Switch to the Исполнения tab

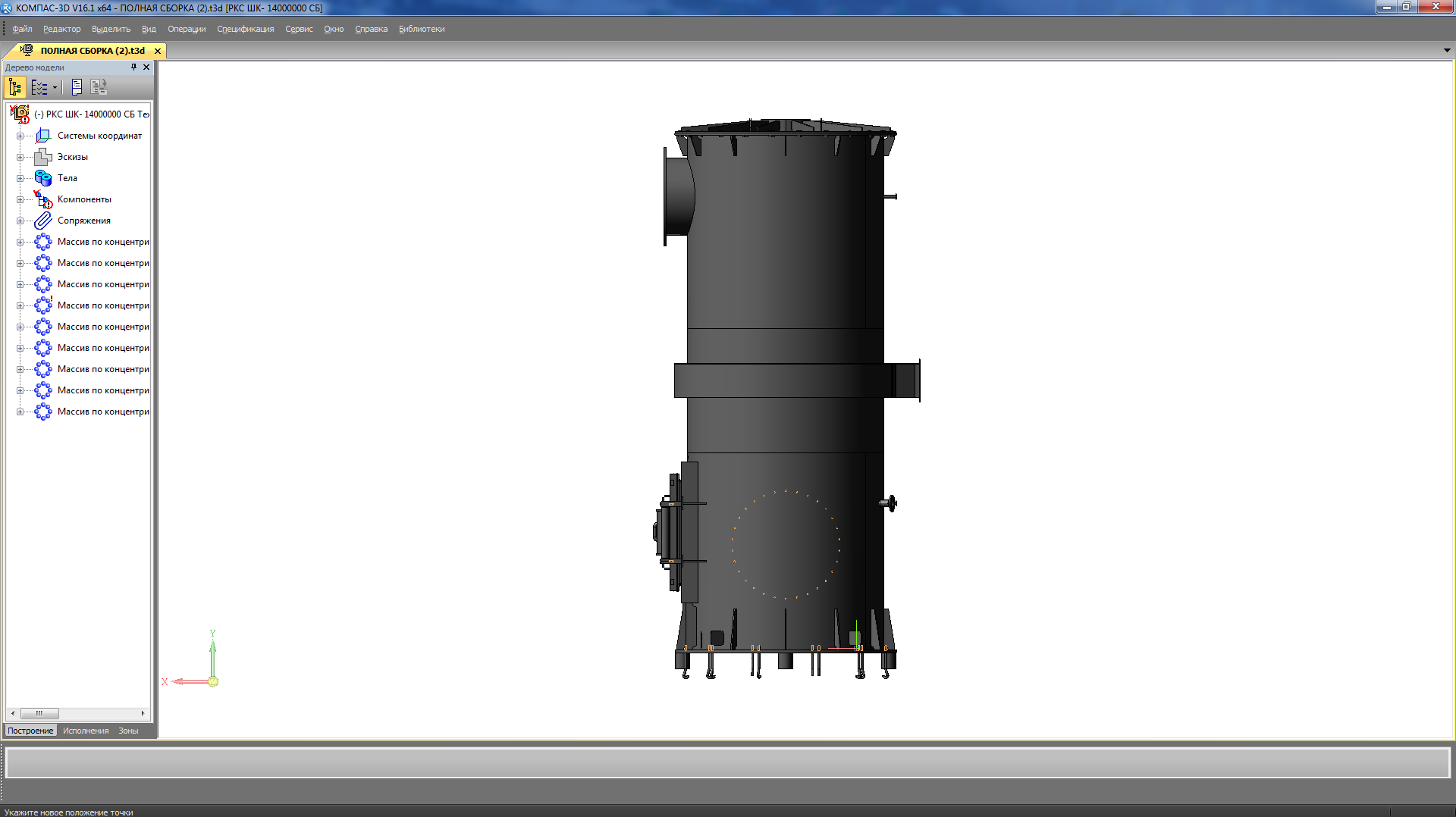click(86, 731)
